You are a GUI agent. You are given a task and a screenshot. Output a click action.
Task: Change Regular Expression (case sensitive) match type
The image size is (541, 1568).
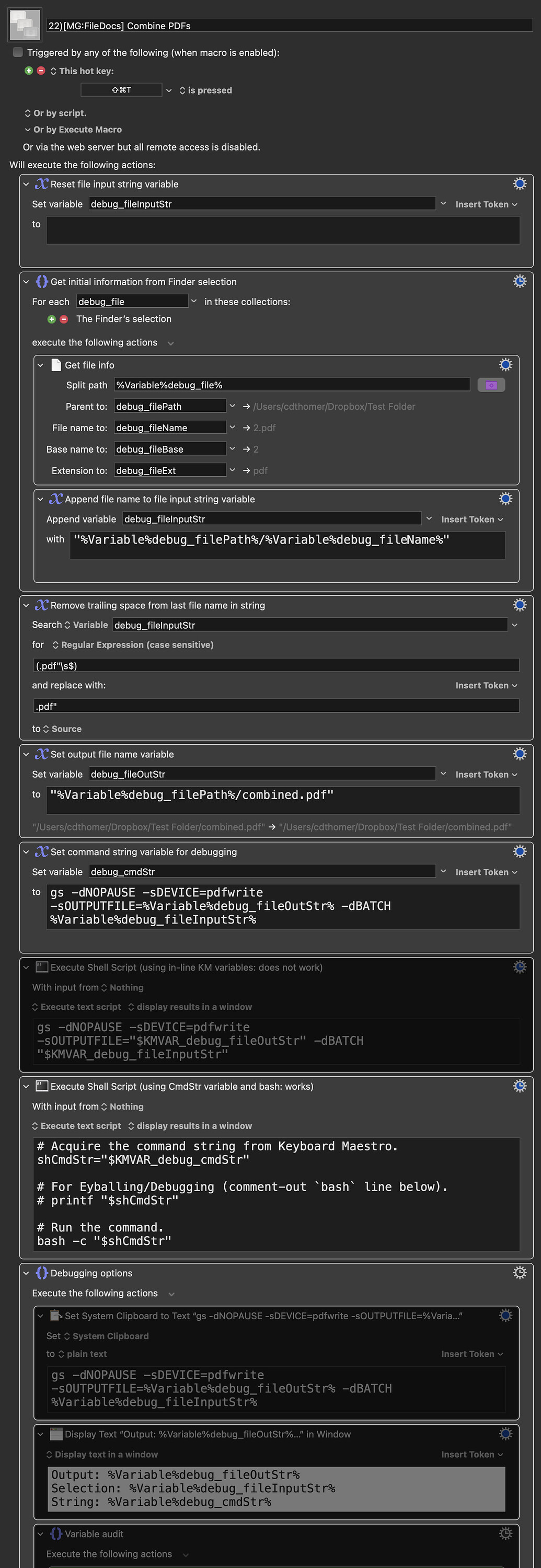pyautogui.click(x=133, y=645)
